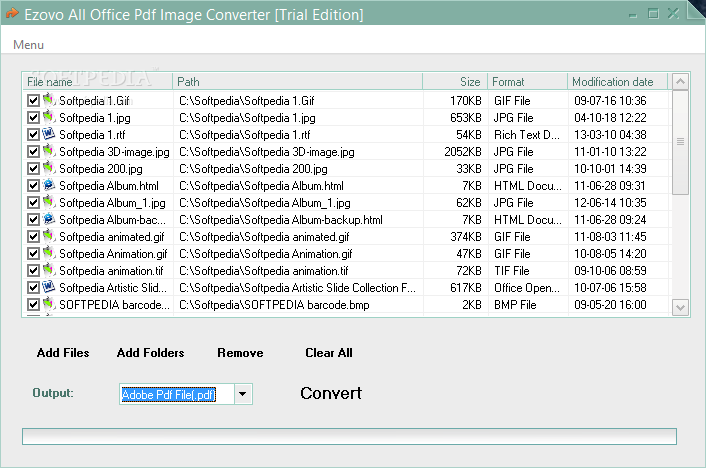Click the Softpedia animation.tif file icon
Screen dimensions: 706x468
[49, 270]
